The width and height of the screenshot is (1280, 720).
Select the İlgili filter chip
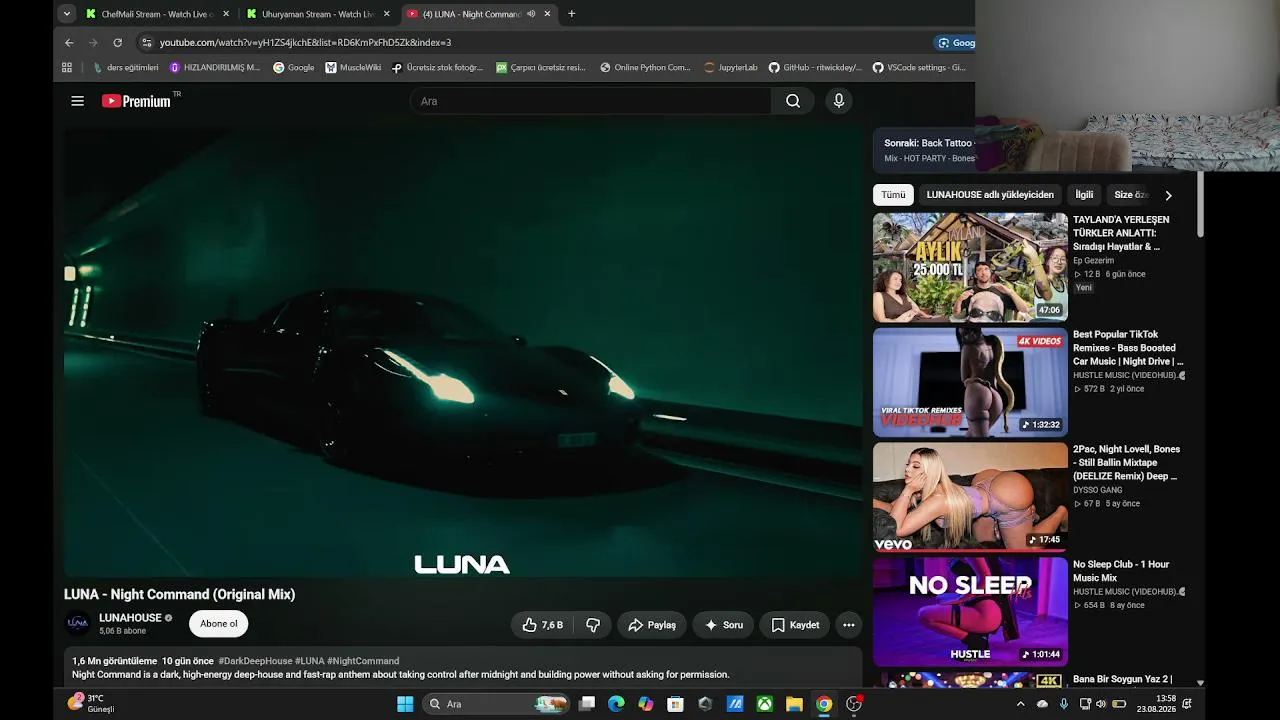[x=1084, y=195]
